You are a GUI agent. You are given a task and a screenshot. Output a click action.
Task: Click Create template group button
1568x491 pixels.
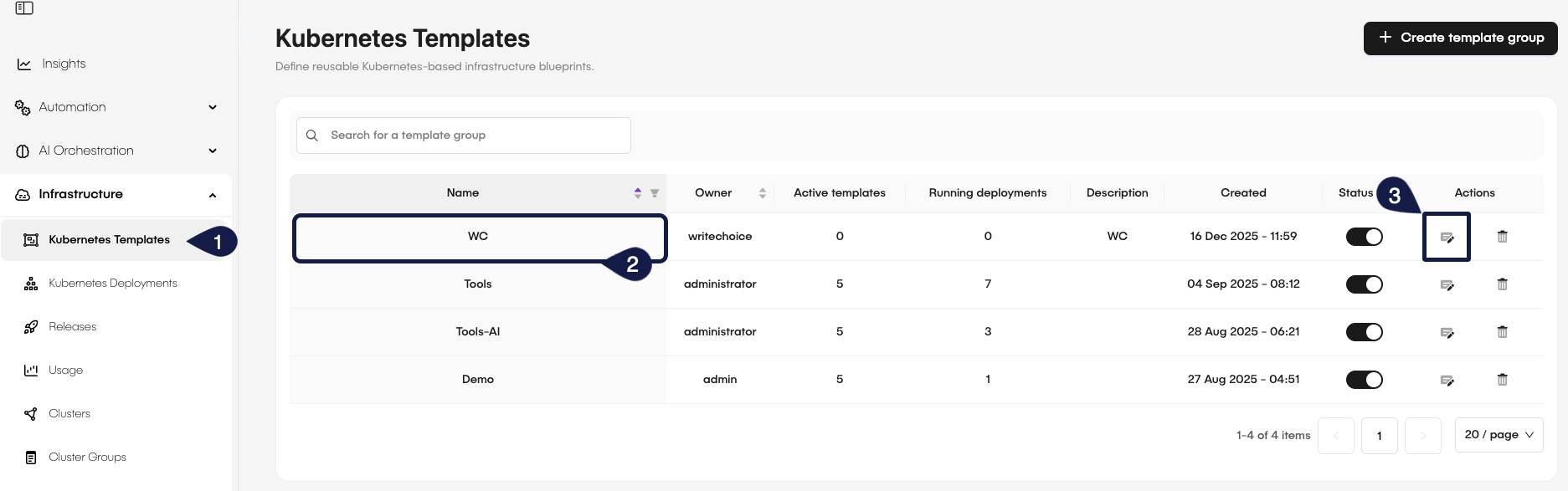point(1460,38)
